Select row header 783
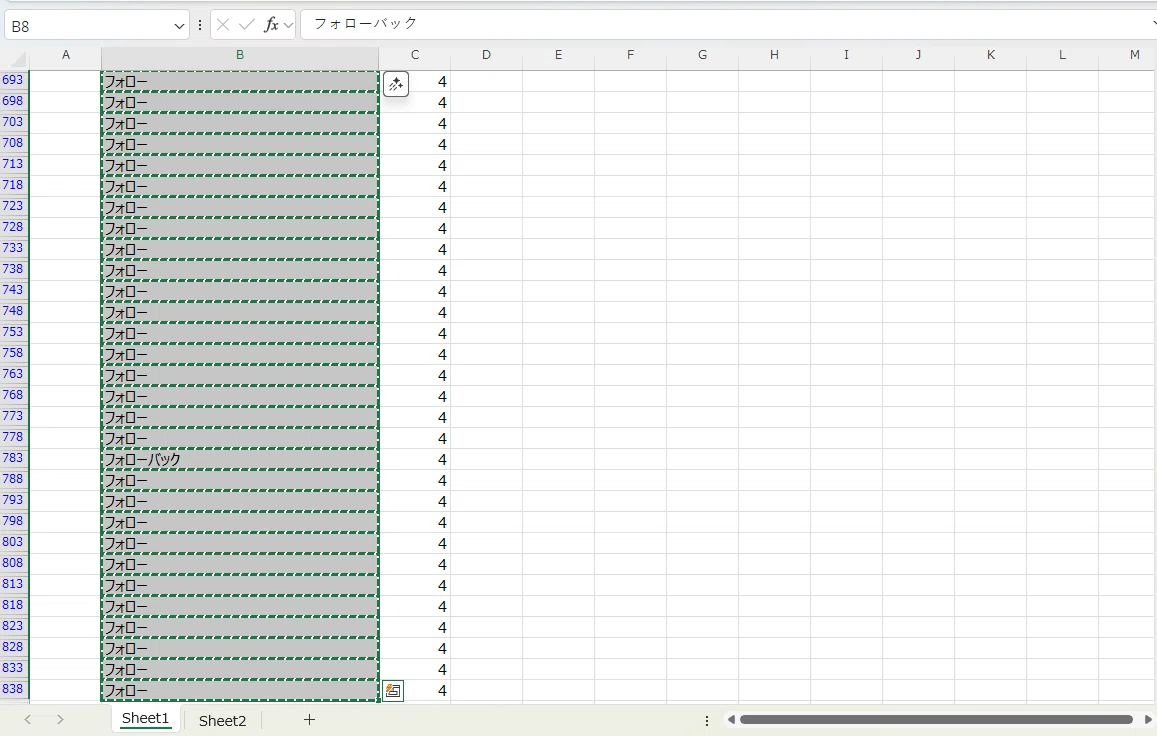 (13, 458)
